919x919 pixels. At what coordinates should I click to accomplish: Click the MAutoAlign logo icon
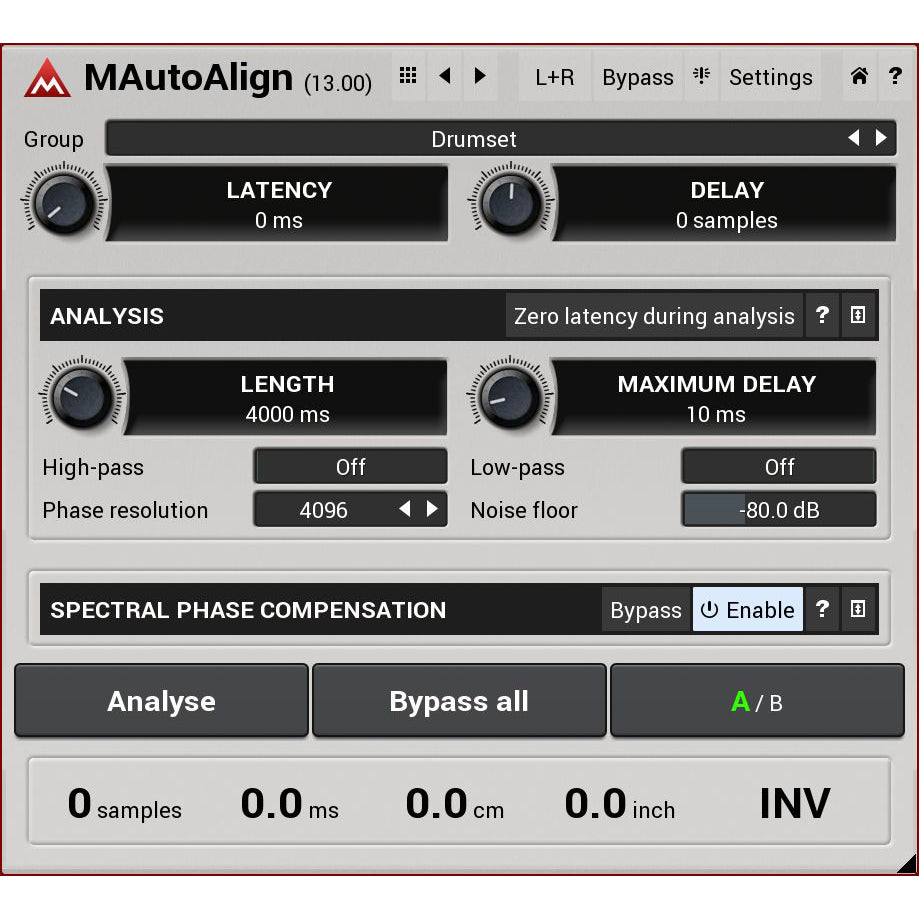(x=47, y=78)
